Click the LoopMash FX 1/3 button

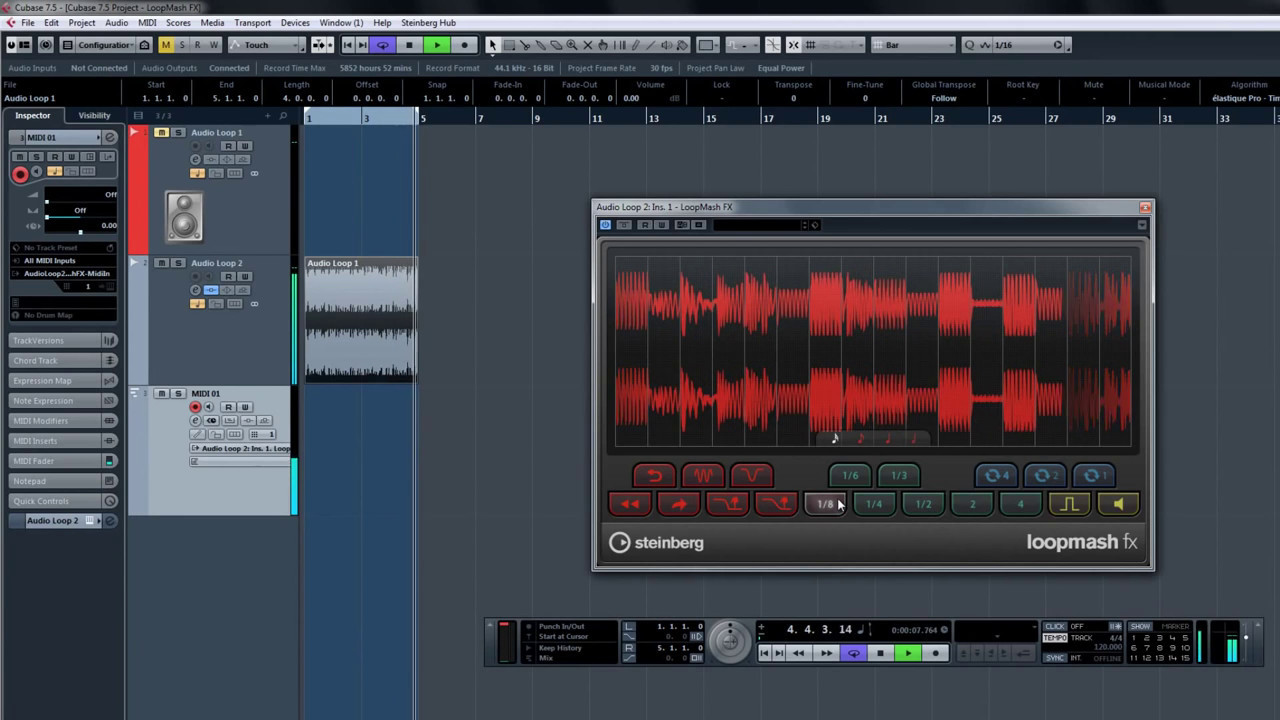click(x=899, y=476)
